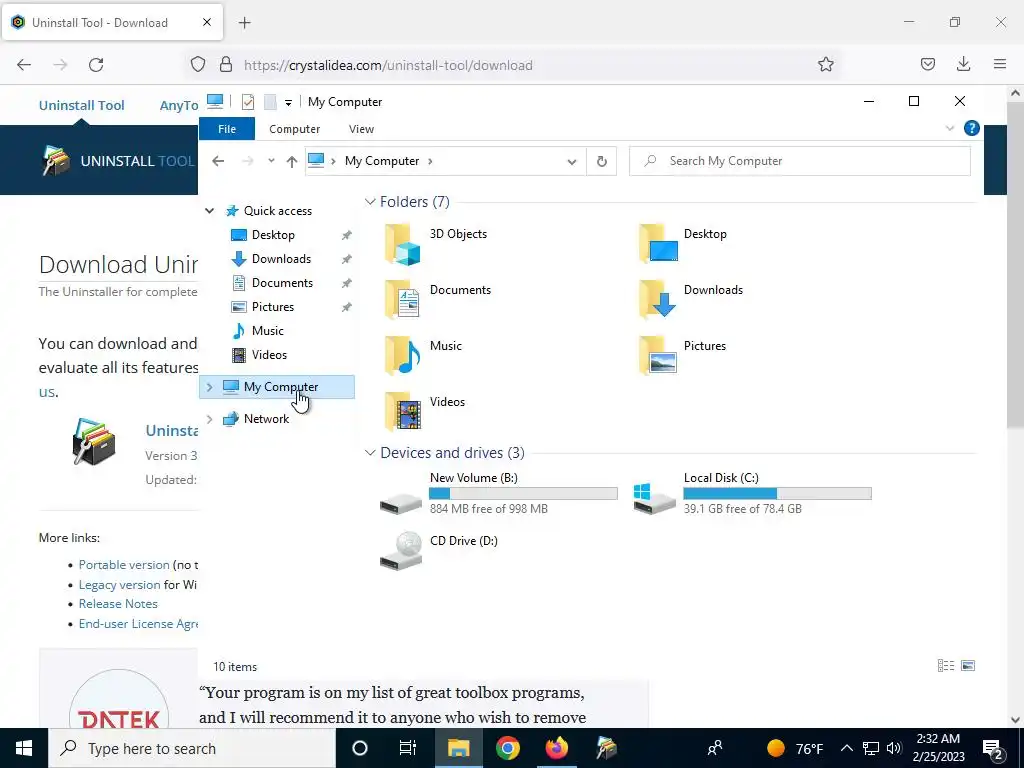Open Task View on taskbar
Image resolution: width=1024 pixels, height=768 pixels.
tap(408, 748)
